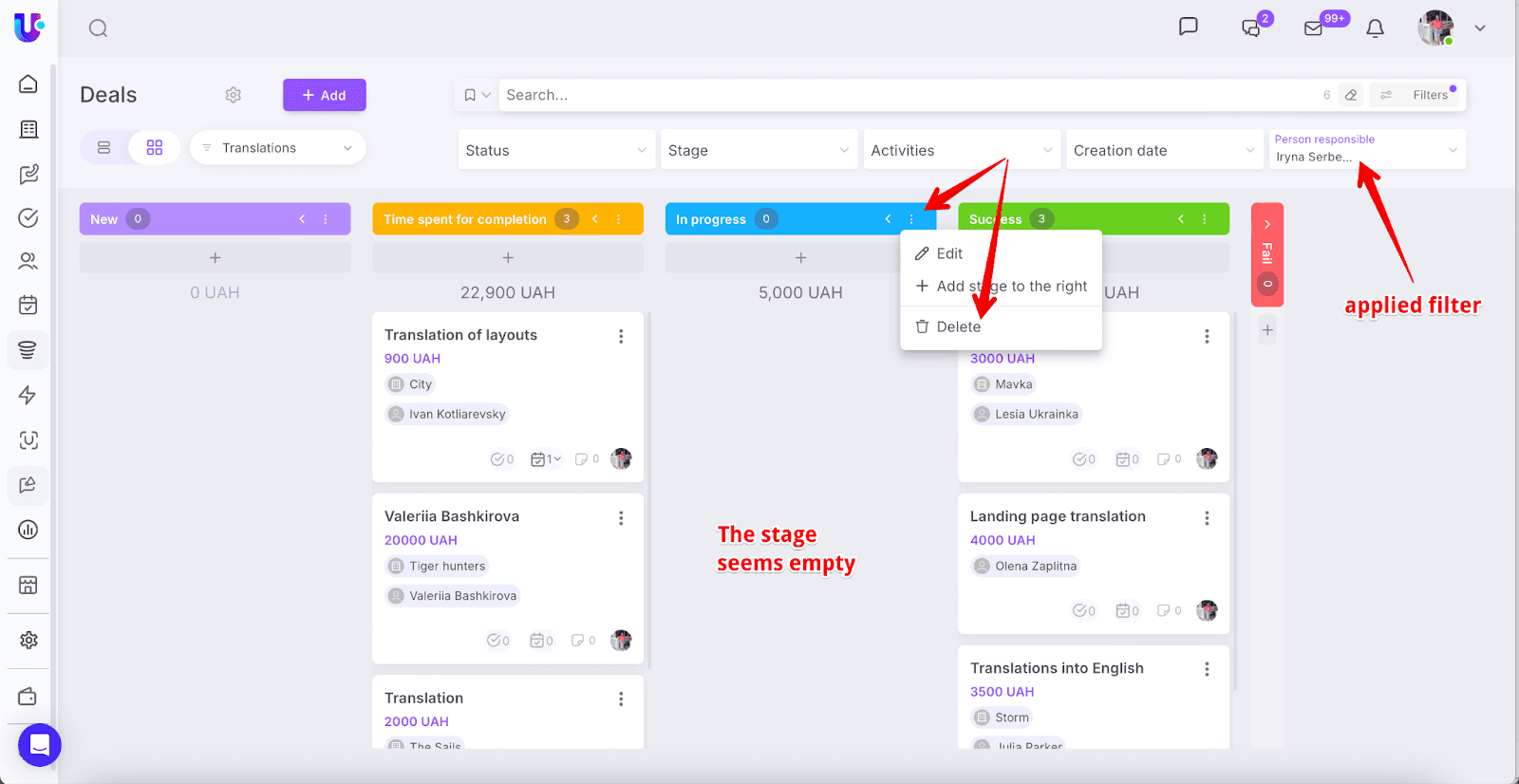Collapse the Success stage column
This screenshot has width=1519, height=784.
[1181, 219]
